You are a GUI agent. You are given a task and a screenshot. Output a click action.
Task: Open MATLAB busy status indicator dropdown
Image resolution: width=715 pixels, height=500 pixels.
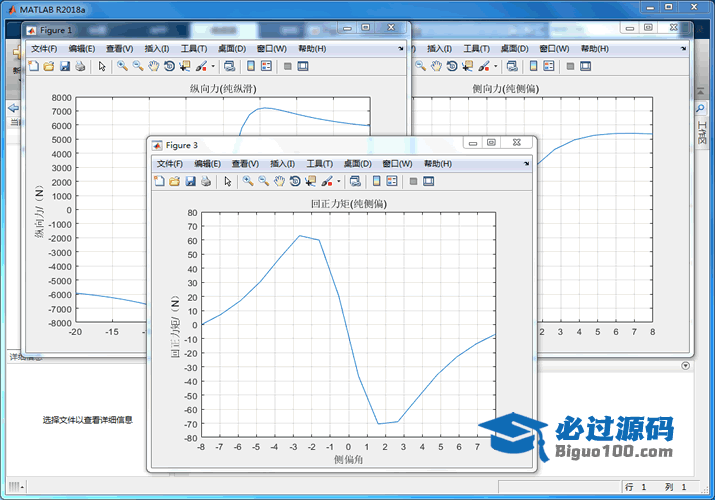[x=16, y=487]
